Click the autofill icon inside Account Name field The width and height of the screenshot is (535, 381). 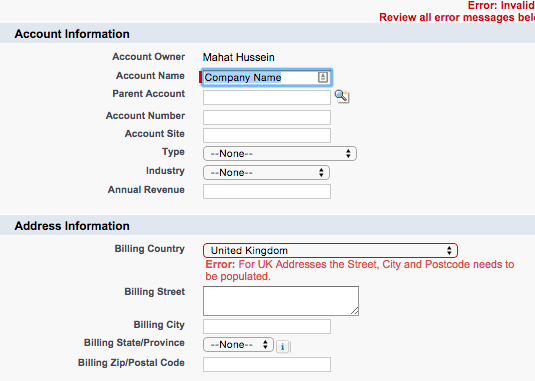click(323, 77)
